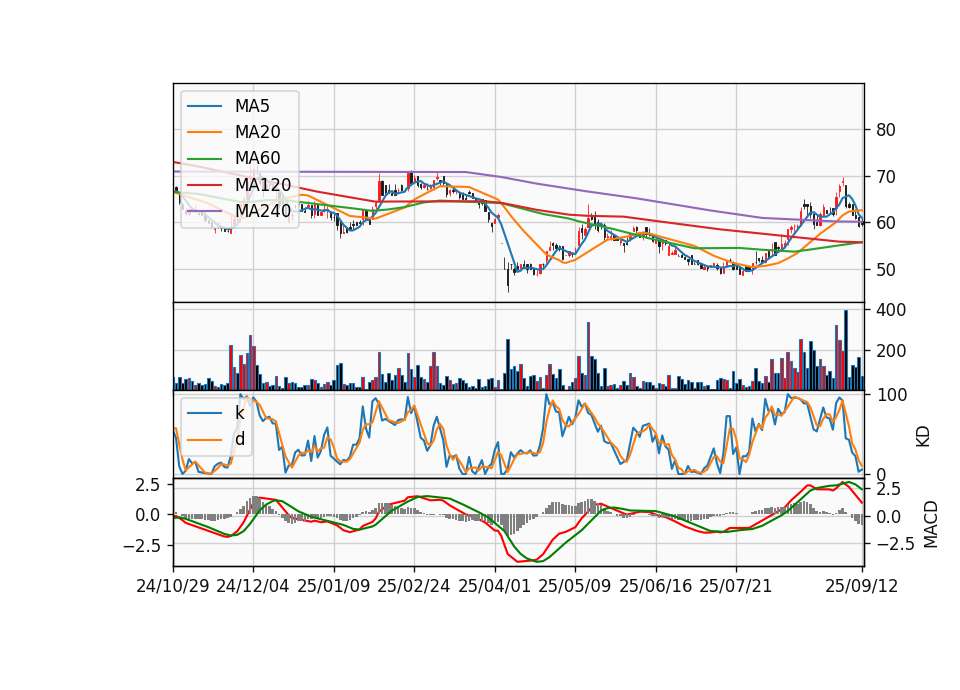The image size is (960, 690).
Task: Click the MA5 legend label
Action: 252,106
